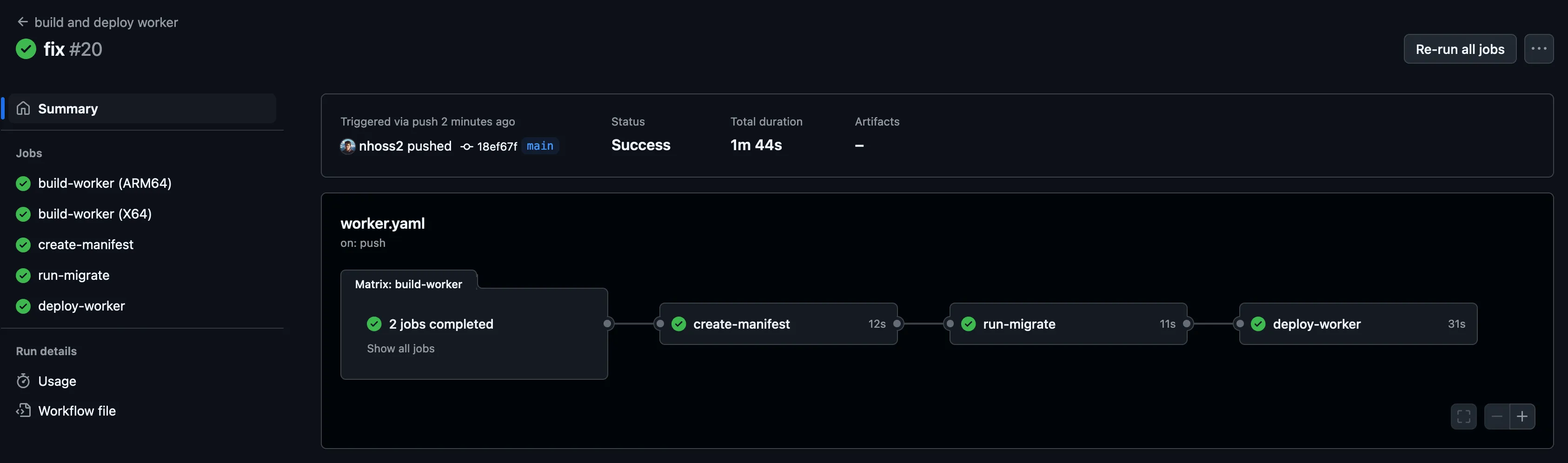1568x463 pixels.
Task: Click the nhoss2 user avatar
Action: pyautogui.click(x=347, y=146)
